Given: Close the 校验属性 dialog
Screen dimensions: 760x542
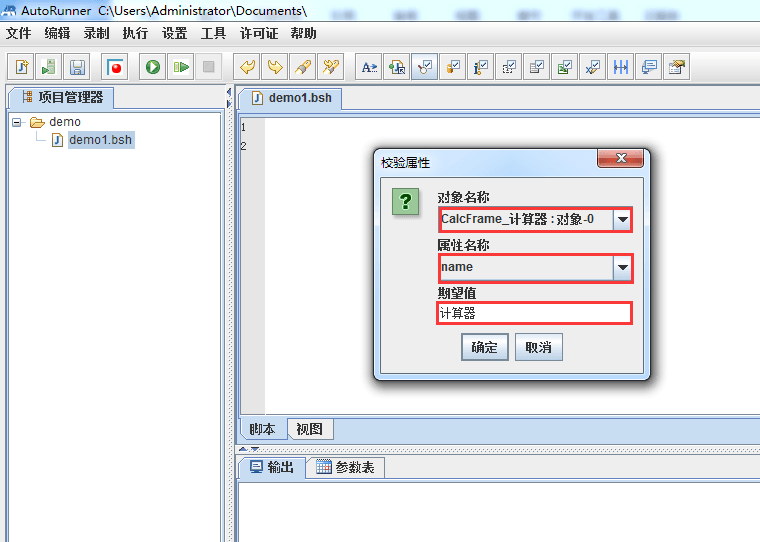Looking at the screenshot, I should click(620, 158).
